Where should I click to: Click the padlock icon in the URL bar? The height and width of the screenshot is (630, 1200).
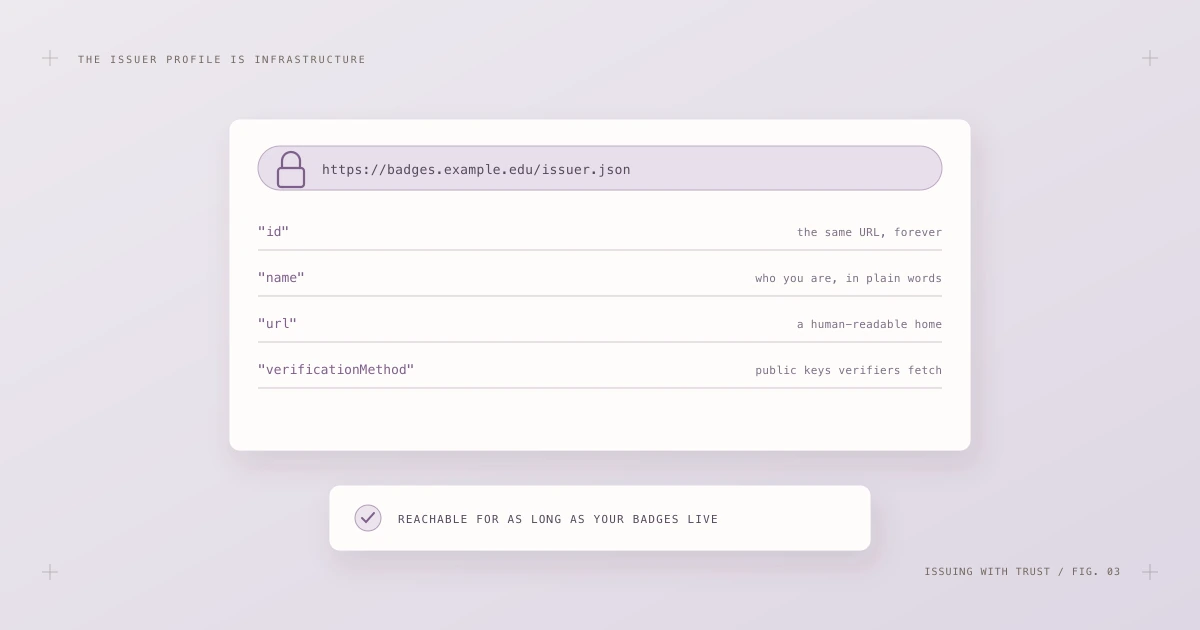click(291, 169)
